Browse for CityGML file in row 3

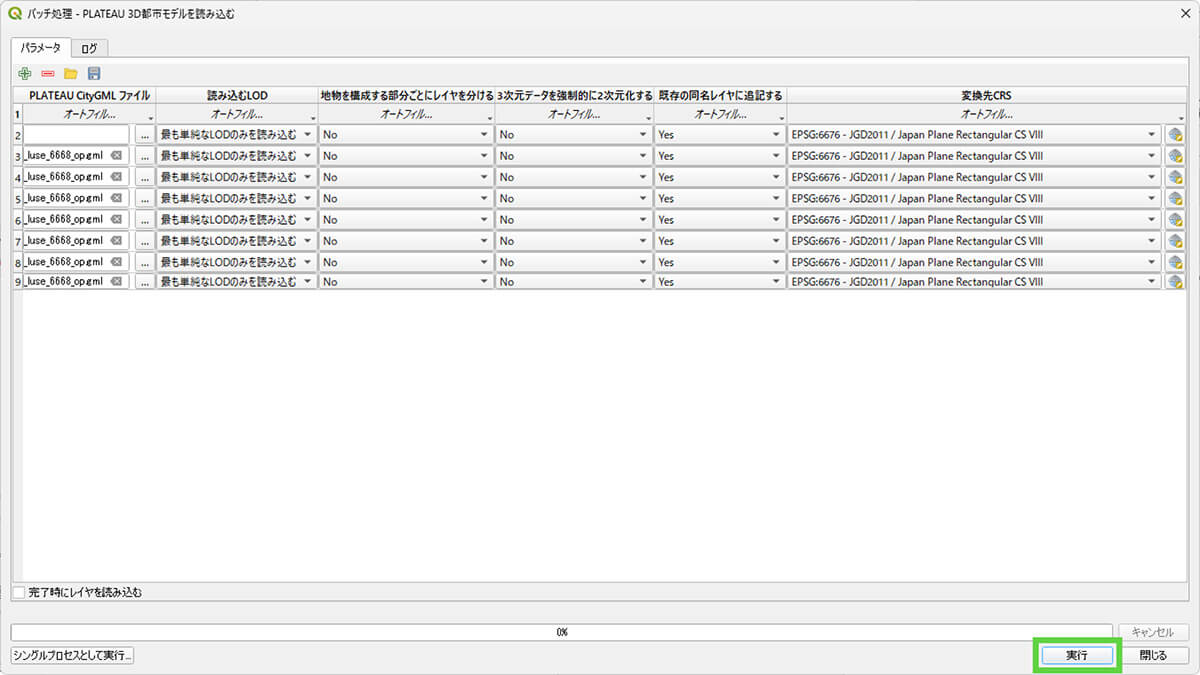pyautogui.click(x=145, y=155)
